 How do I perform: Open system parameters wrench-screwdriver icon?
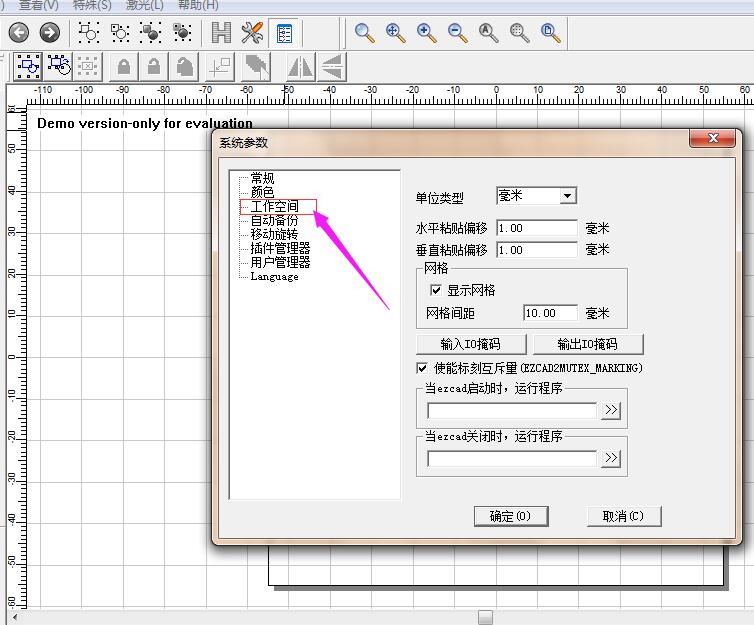click(252, 33)
